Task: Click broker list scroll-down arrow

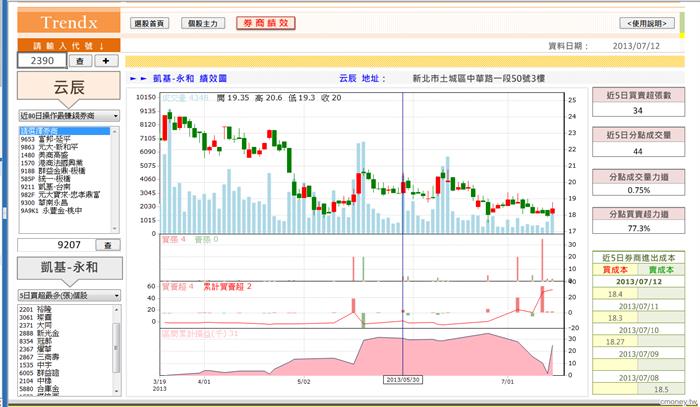Action: (115, 228)
